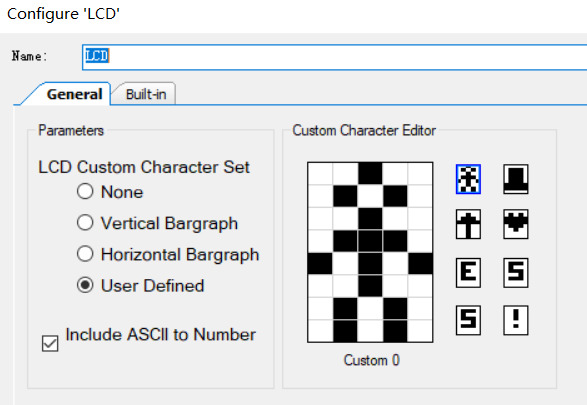Toggle the black pixel at the figure's left arm
Screen dimensions: 587x405
pos(320,264)
